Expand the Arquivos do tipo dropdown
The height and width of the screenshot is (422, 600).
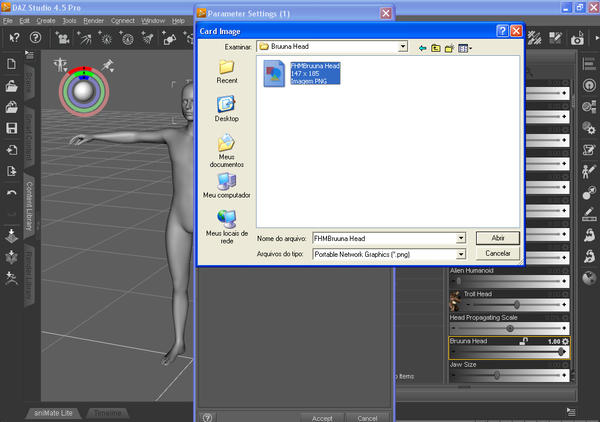[461, 254]
